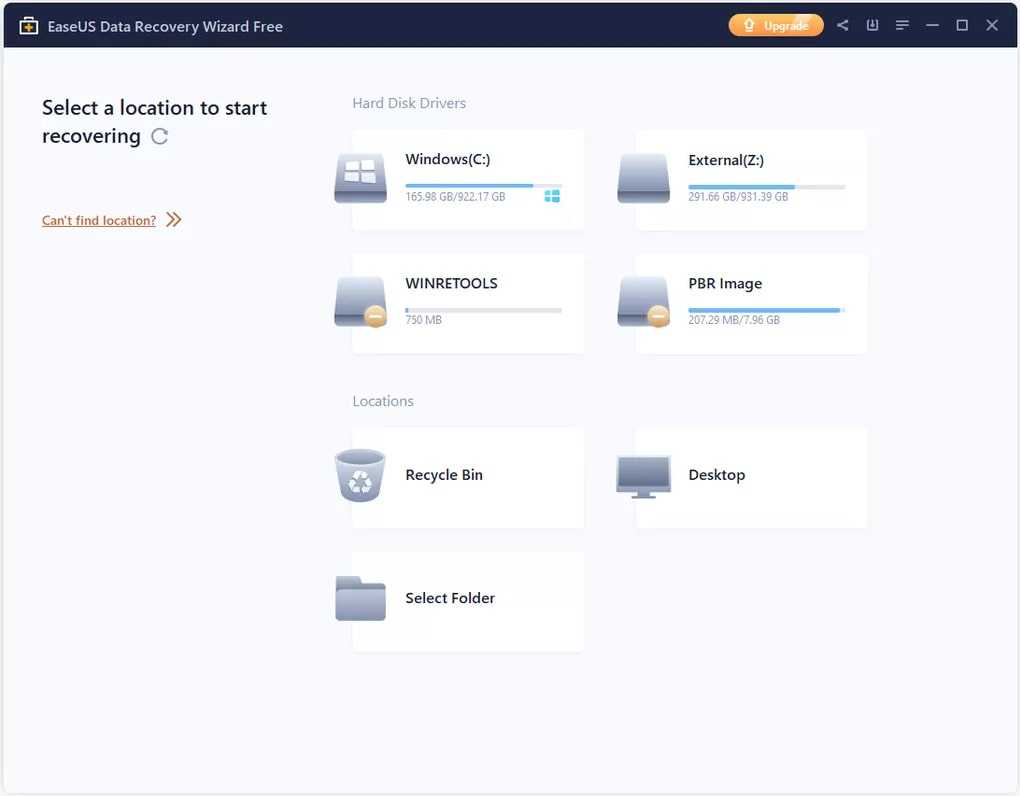Click the Recycle Bin icon
The width and height of the screenshot is (1020, 796).
click(360, 475)
